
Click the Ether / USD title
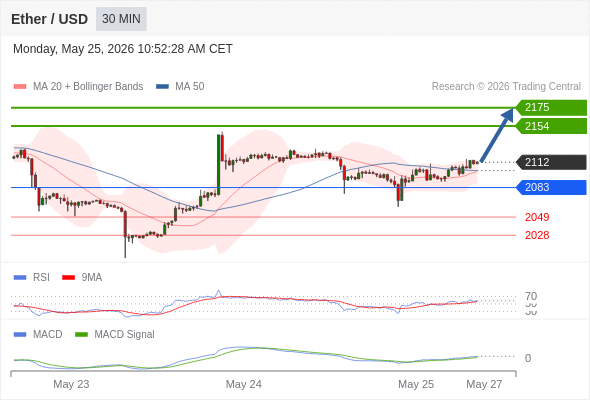coord(49,19)
